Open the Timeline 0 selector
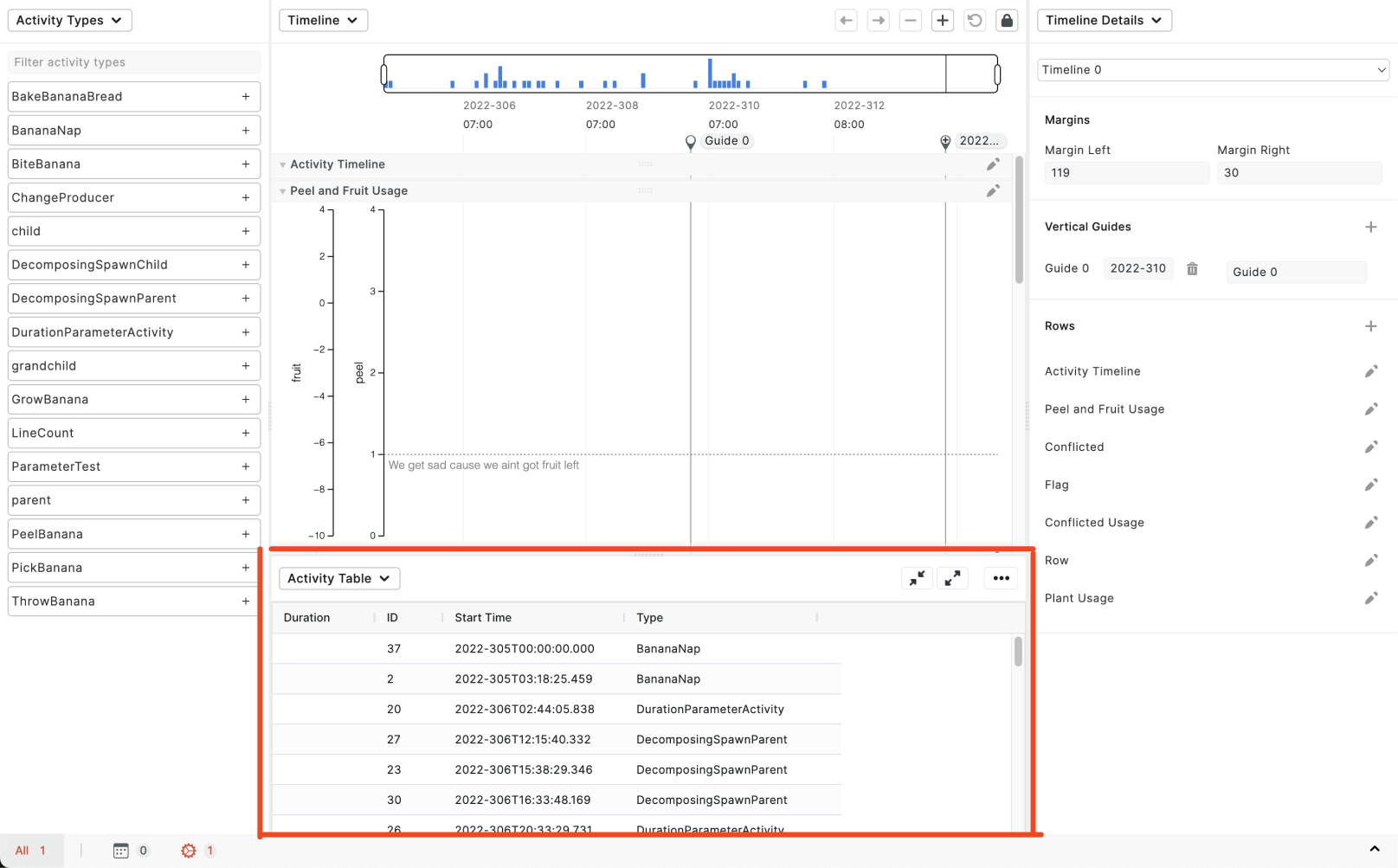Viewport: 1398px width, 868px height. tap(1212, 69)
